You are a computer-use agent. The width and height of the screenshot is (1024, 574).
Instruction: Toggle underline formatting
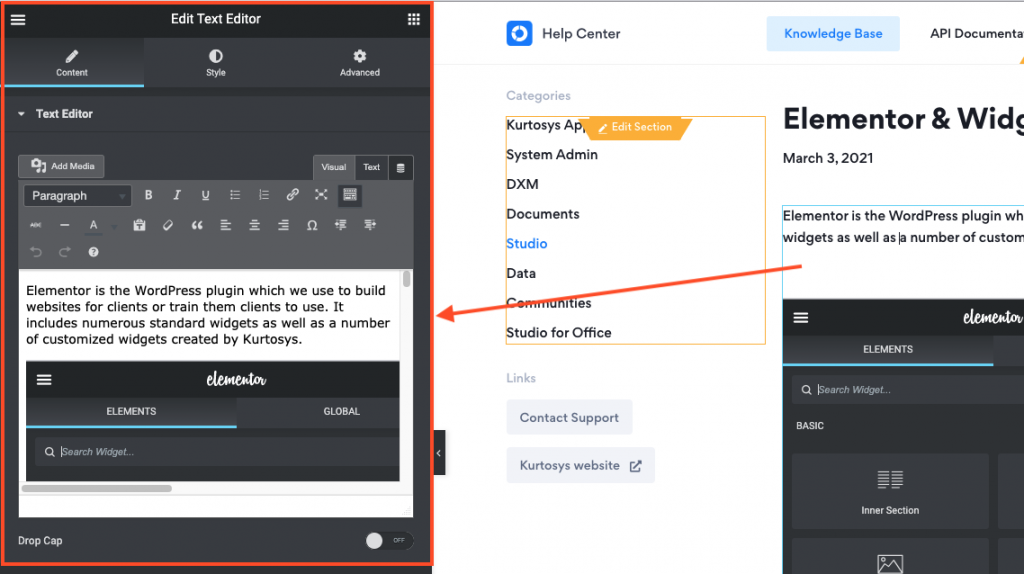point(205,195)
